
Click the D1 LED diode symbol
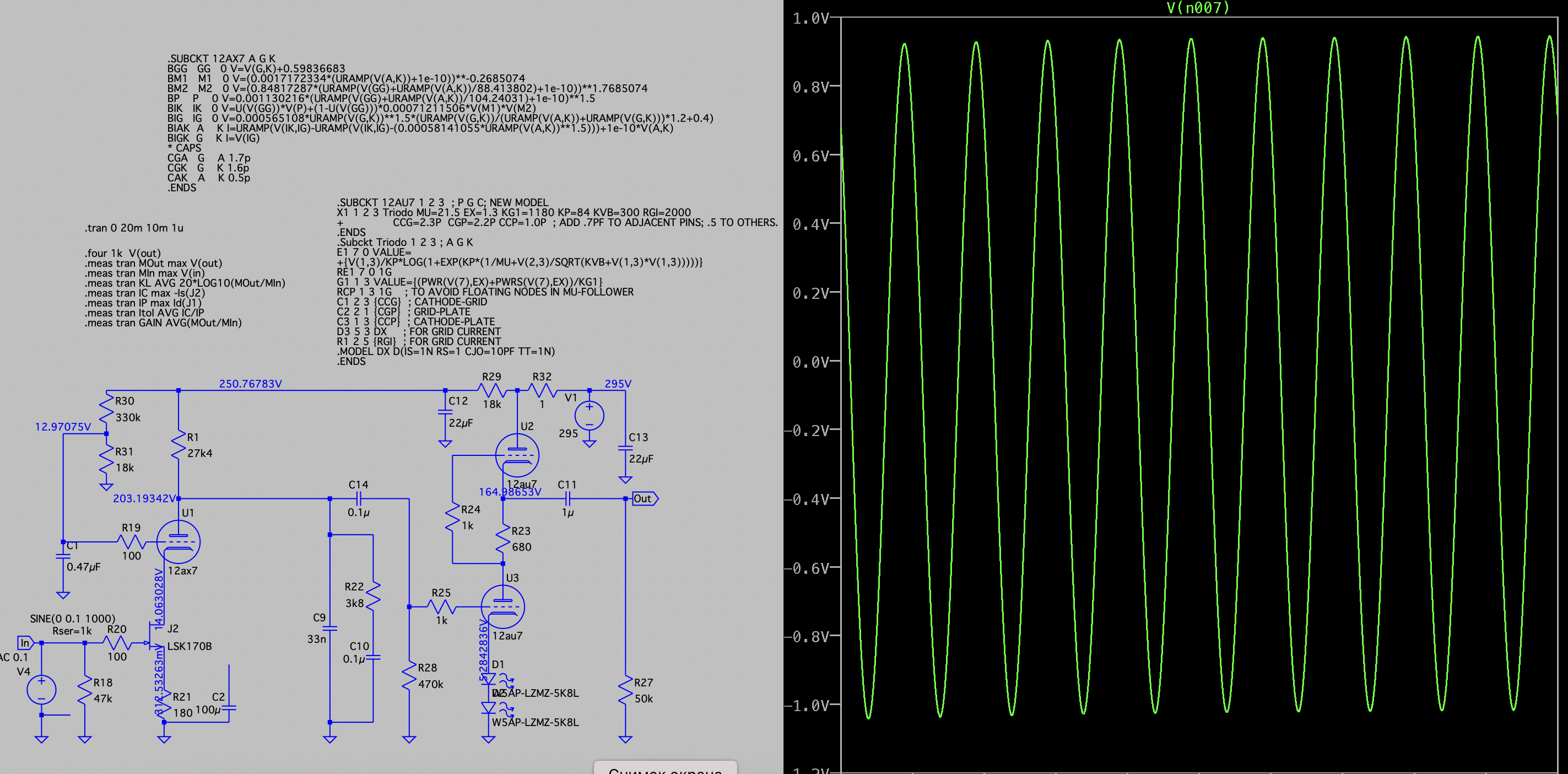(489, 679)
